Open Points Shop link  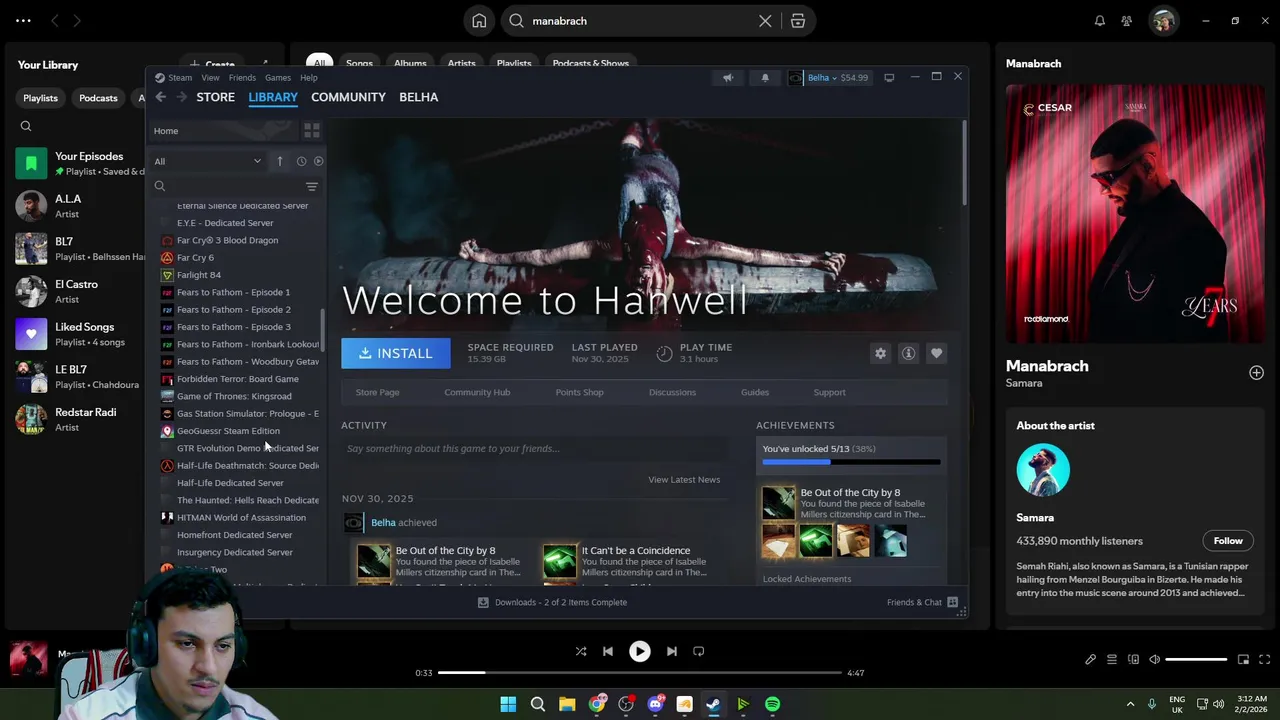click(579, 392)
